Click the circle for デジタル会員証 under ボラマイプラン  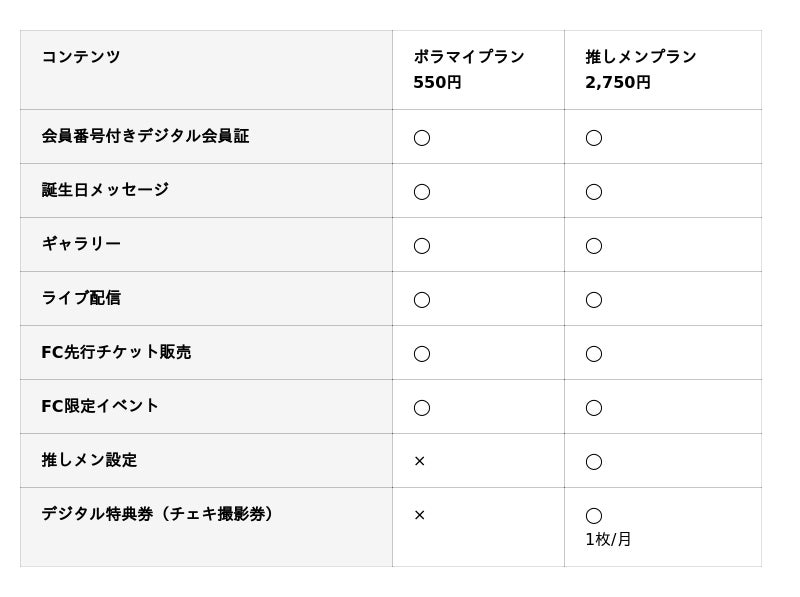422,137
